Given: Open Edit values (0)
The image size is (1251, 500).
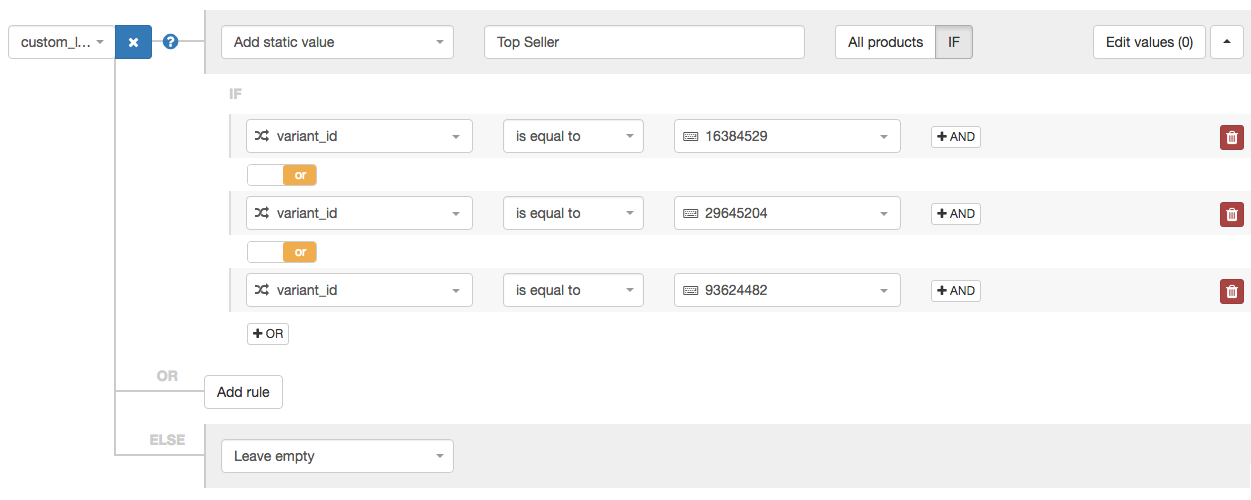Looking at the screenshot, I should pos(1149,42).
